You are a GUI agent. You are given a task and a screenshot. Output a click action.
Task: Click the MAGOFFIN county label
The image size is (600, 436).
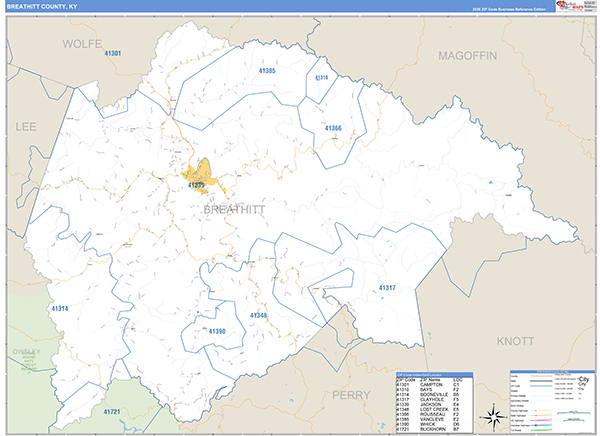coord(468,56)
